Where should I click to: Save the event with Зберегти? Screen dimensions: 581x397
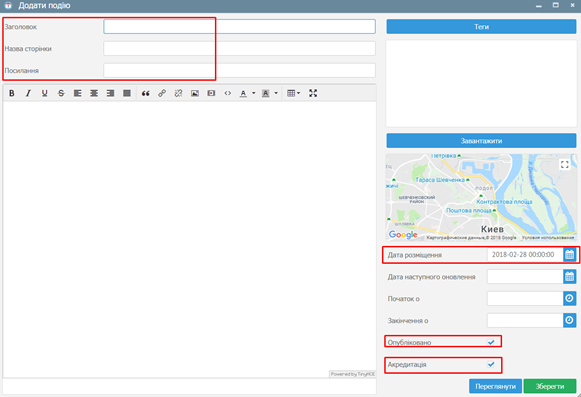550,386
